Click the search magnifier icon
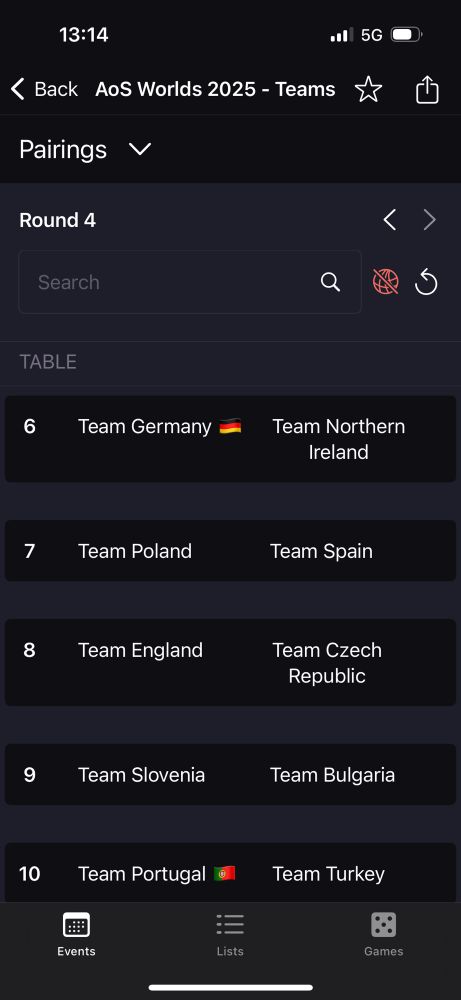Viewport: 461px width, 1000px height. pos(330,282)
